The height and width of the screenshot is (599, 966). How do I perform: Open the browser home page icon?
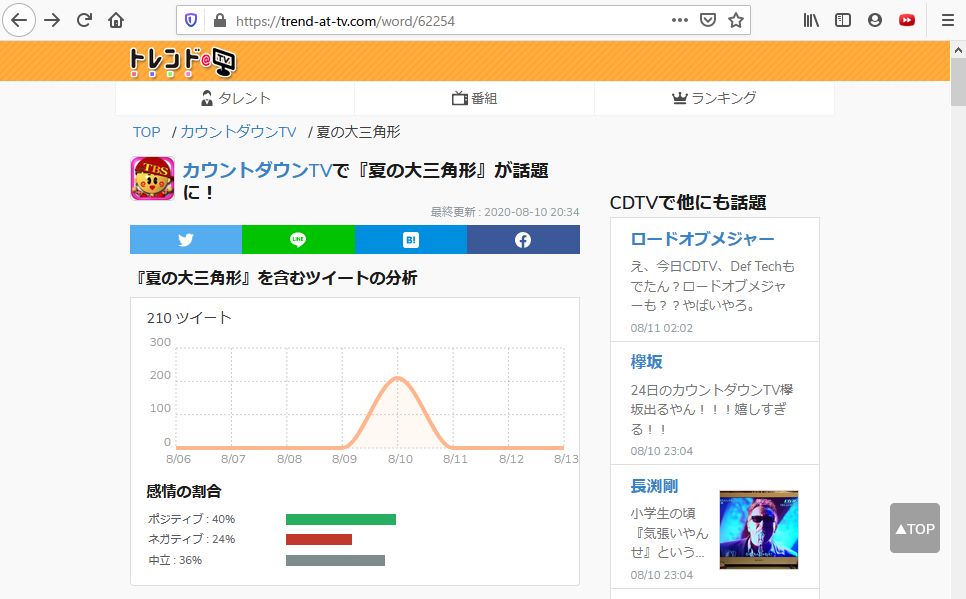point(116,20)
